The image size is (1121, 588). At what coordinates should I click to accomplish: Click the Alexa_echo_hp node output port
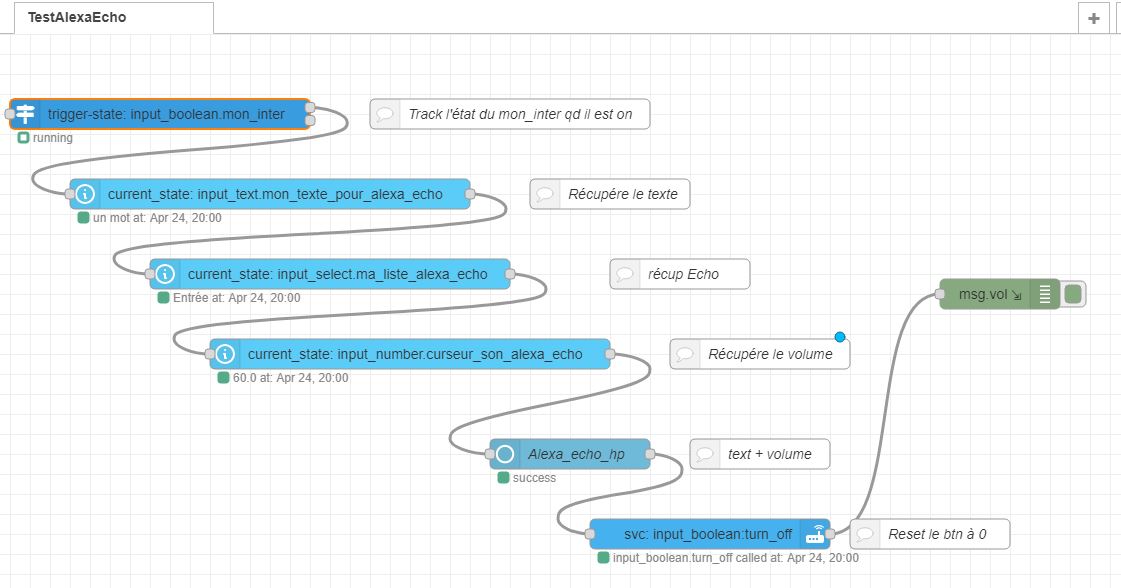tap(650, 454)
